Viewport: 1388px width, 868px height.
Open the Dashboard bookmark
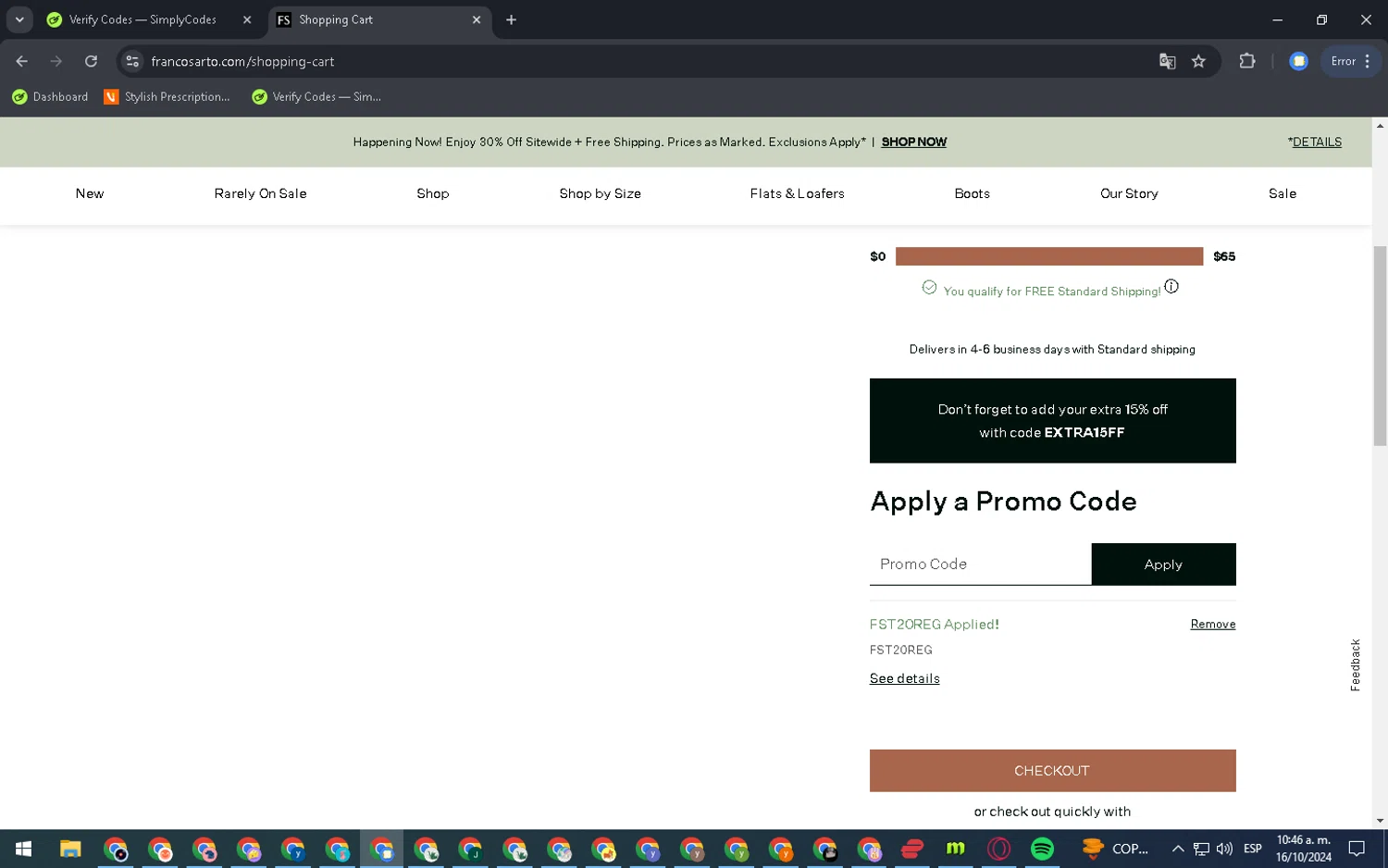[x=50, y=96]
